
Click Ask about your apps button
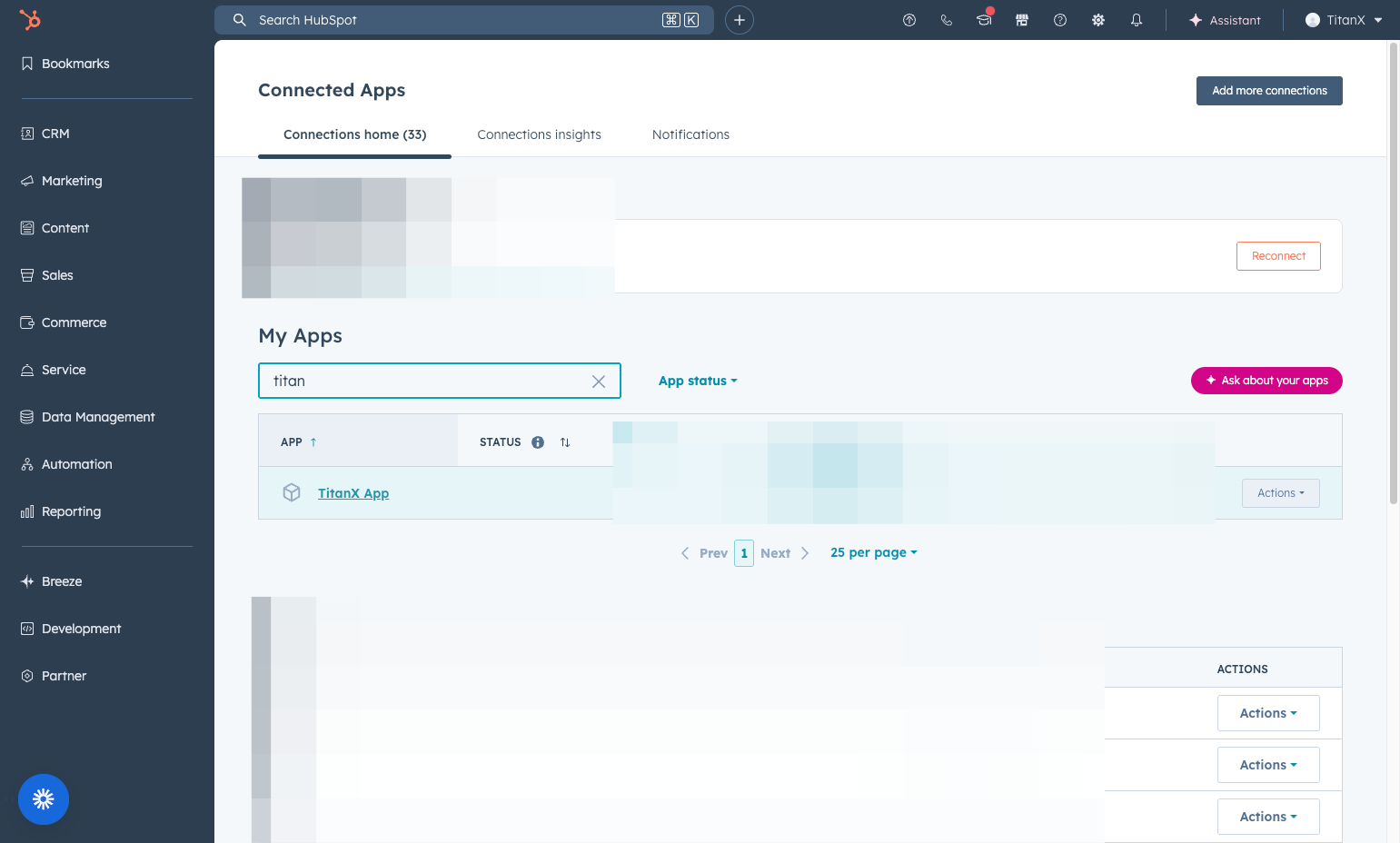(1266, 381)
